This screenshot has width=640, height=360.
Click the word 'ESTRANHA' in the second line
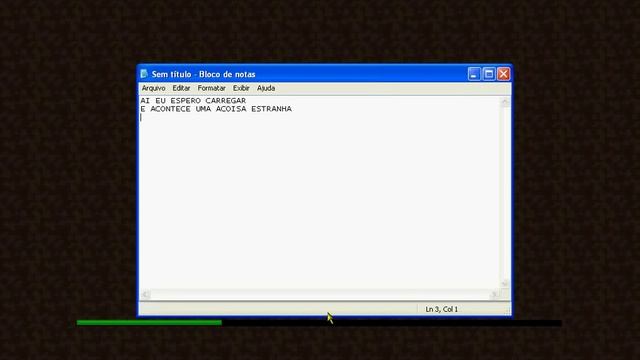[271, 109]
